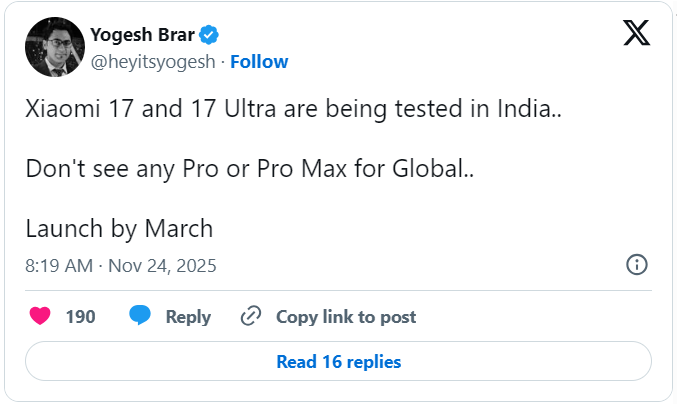Click the 190 likes count
The image size is (677, 404).
click(80, 317)
